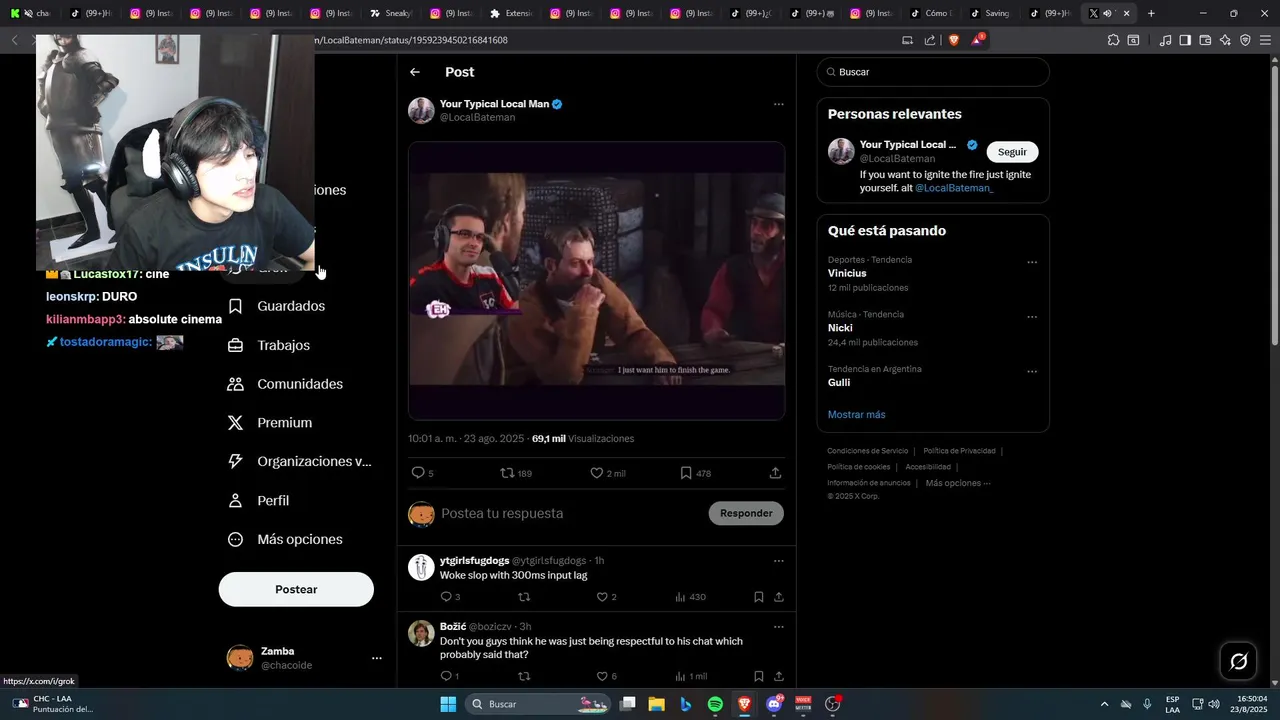Open Comunidades in the sidebar
Image resolution: width=1280 pixels, height=720 pixels.
[x=286, y=384]
